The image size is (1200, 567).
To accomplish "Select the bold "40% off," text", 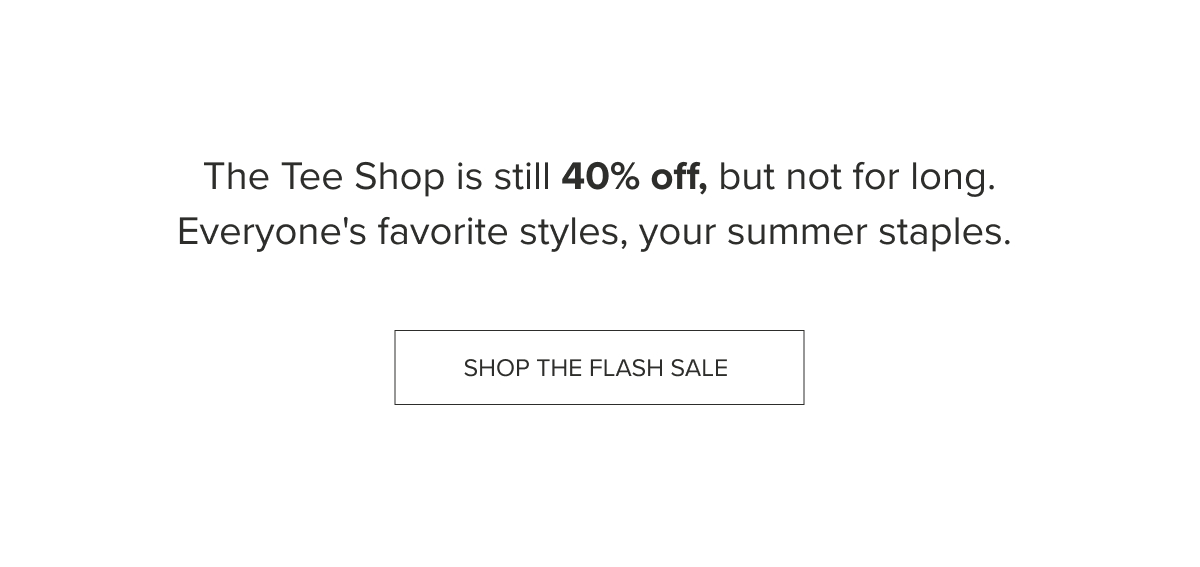I will click(x=634, y=177).
